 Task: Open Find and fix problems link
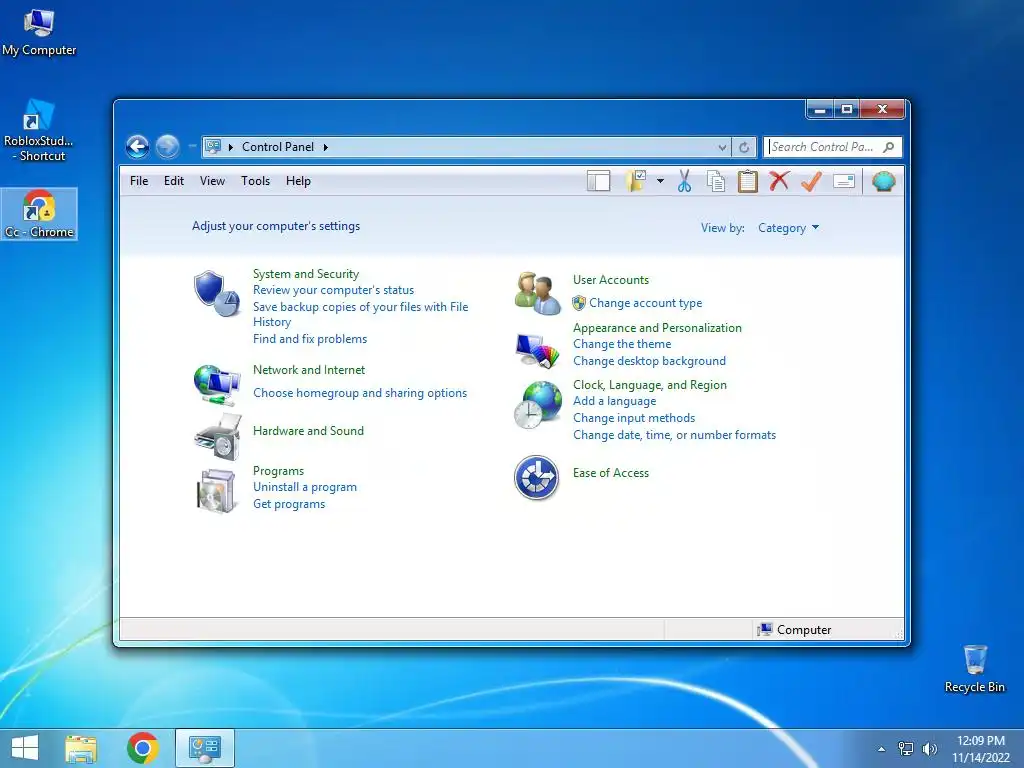coord(310,339)
